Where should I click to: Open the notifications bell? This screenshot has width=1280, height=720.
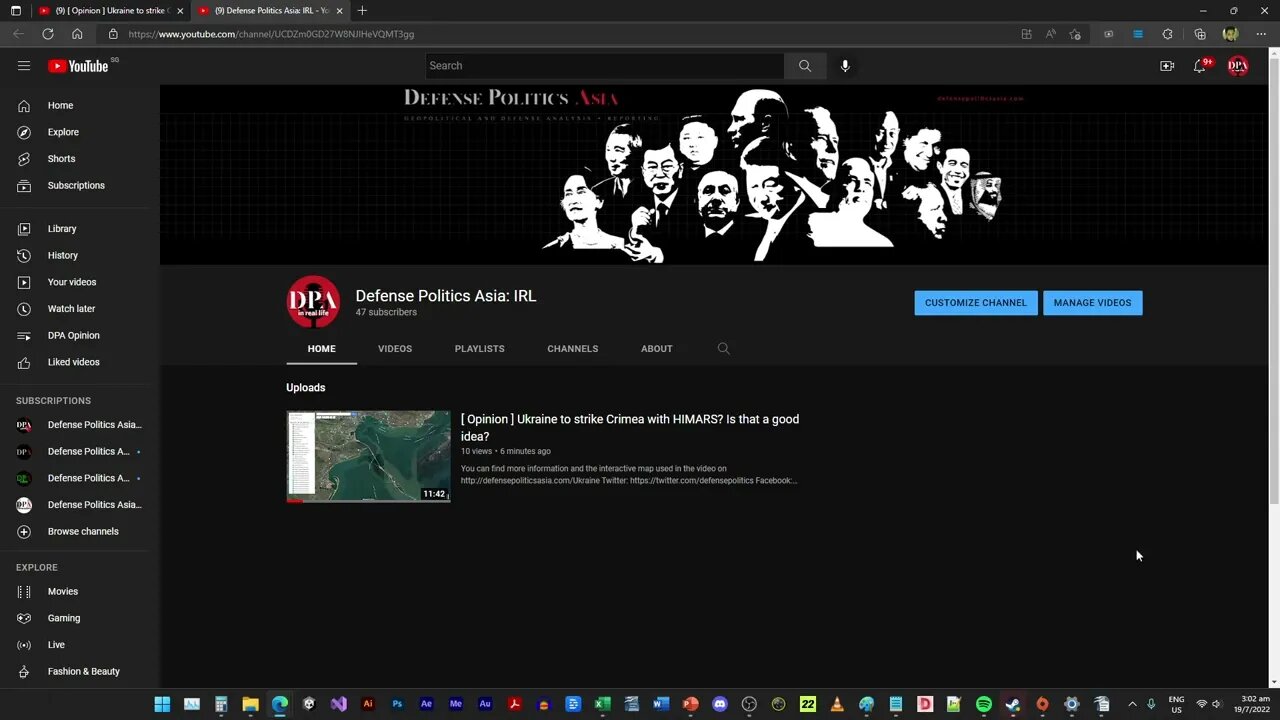(1200, 66)
